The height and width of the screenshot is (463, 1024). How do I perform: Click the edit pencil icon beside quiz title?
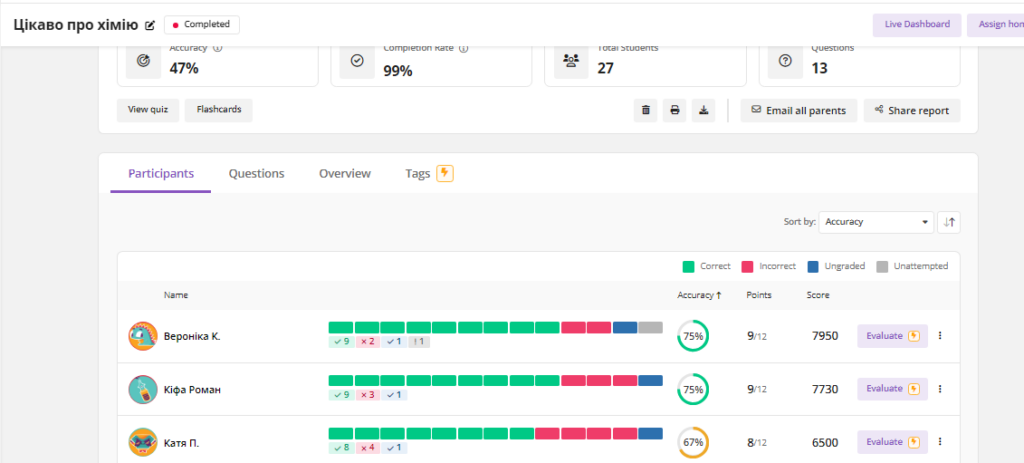click(150, 25)
